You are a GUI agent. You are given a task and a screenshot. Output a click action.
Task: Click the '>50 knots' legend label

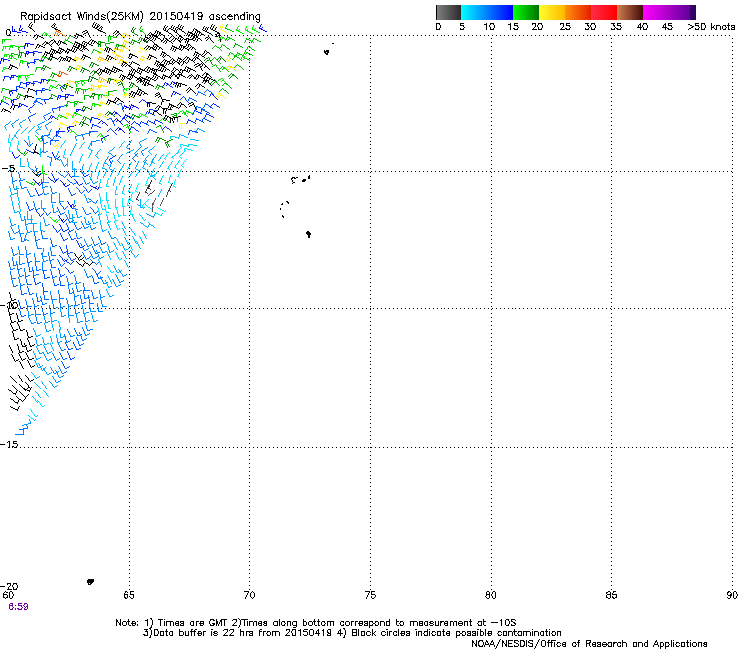click(711, 27)
